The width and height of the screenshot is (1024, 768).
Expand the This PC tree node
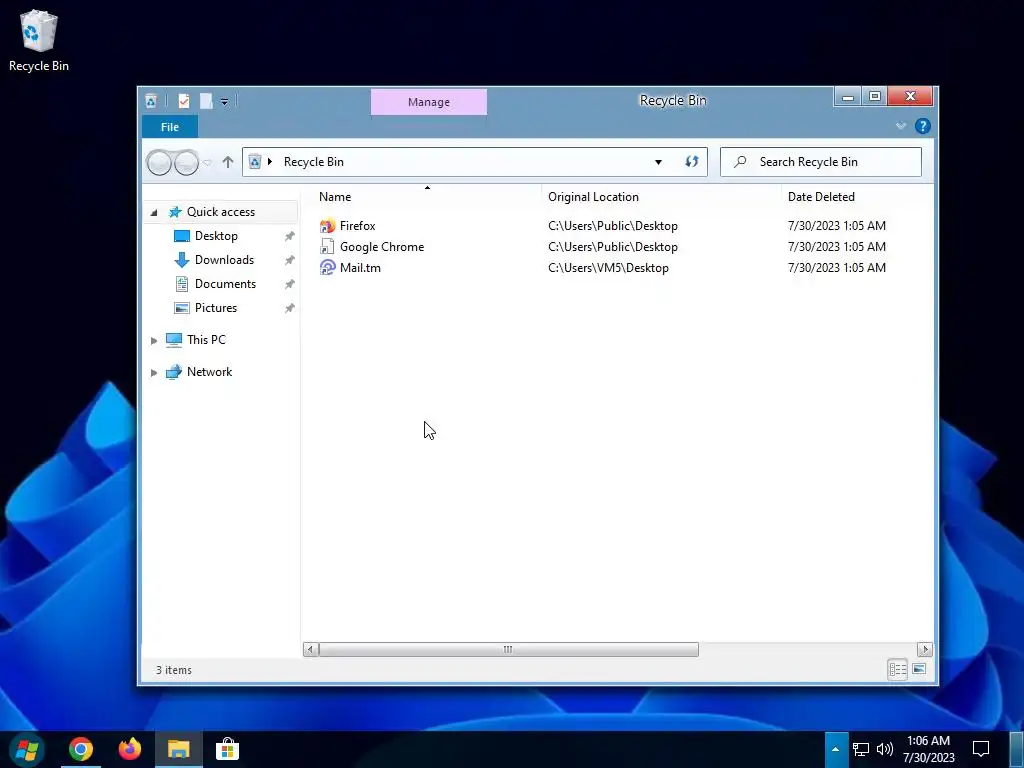pos(154,340)
